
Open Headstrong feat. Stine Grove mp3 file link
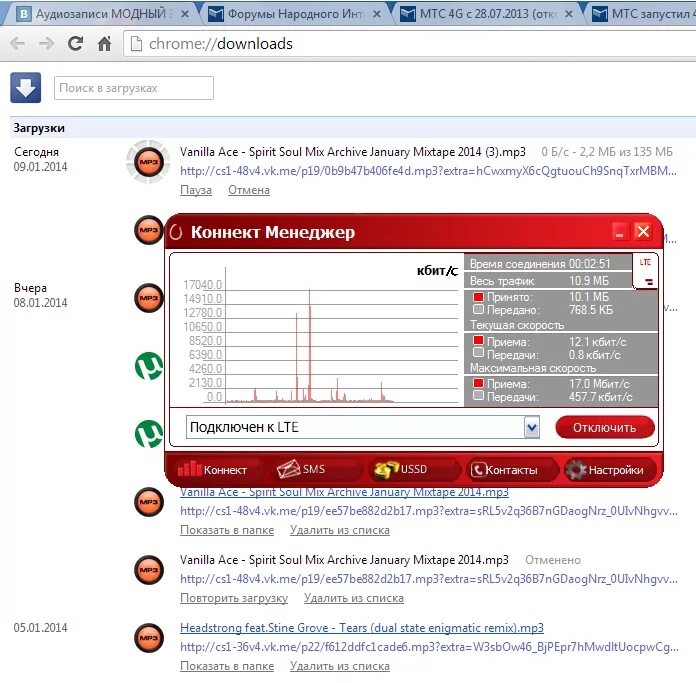tap(362, 628)
